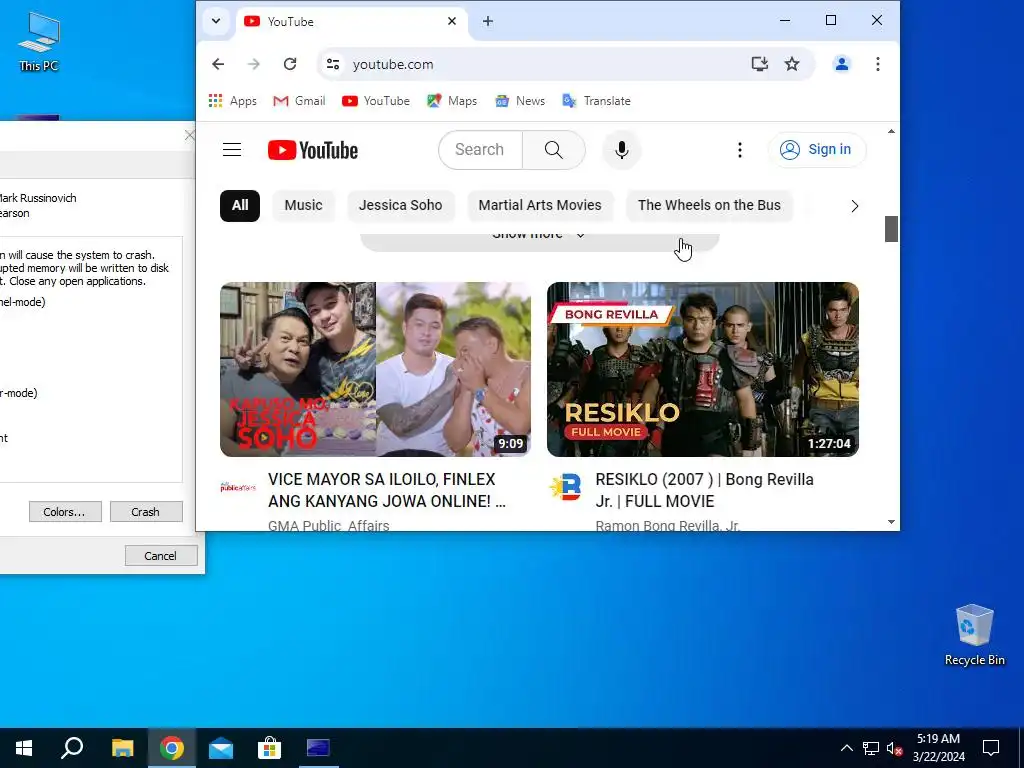Open File Explorer from taskbar
This screenshot has height=768, width=1024.
pyautogui.click(x=122, y=748)
